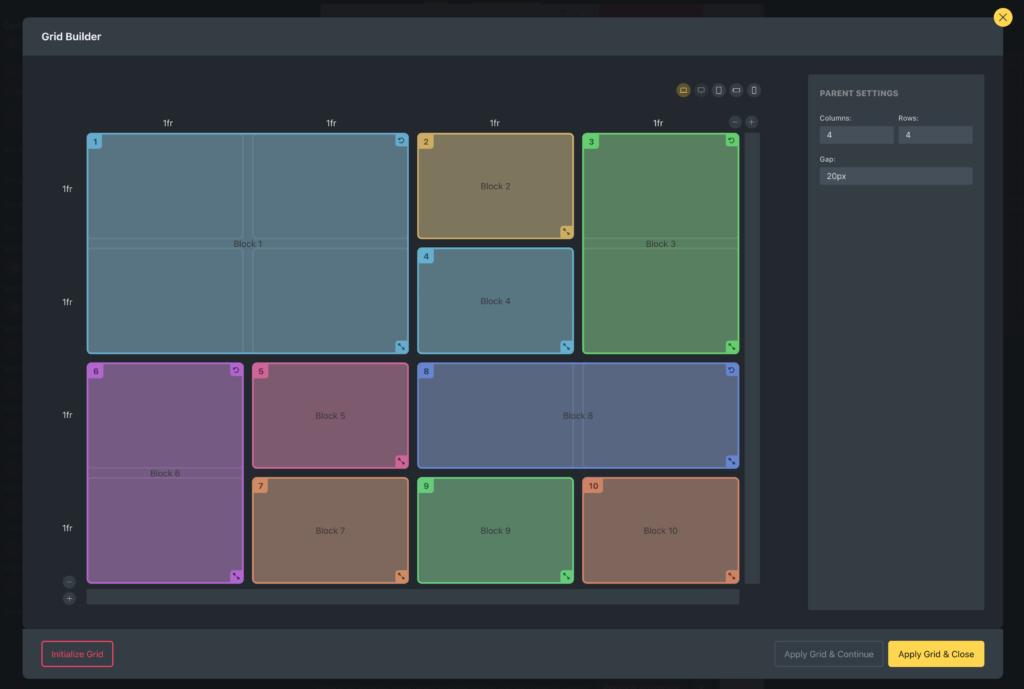Select the portrait tablet breakpoint icon
This screenshot has height=689, width=1024.
(718, 90)
